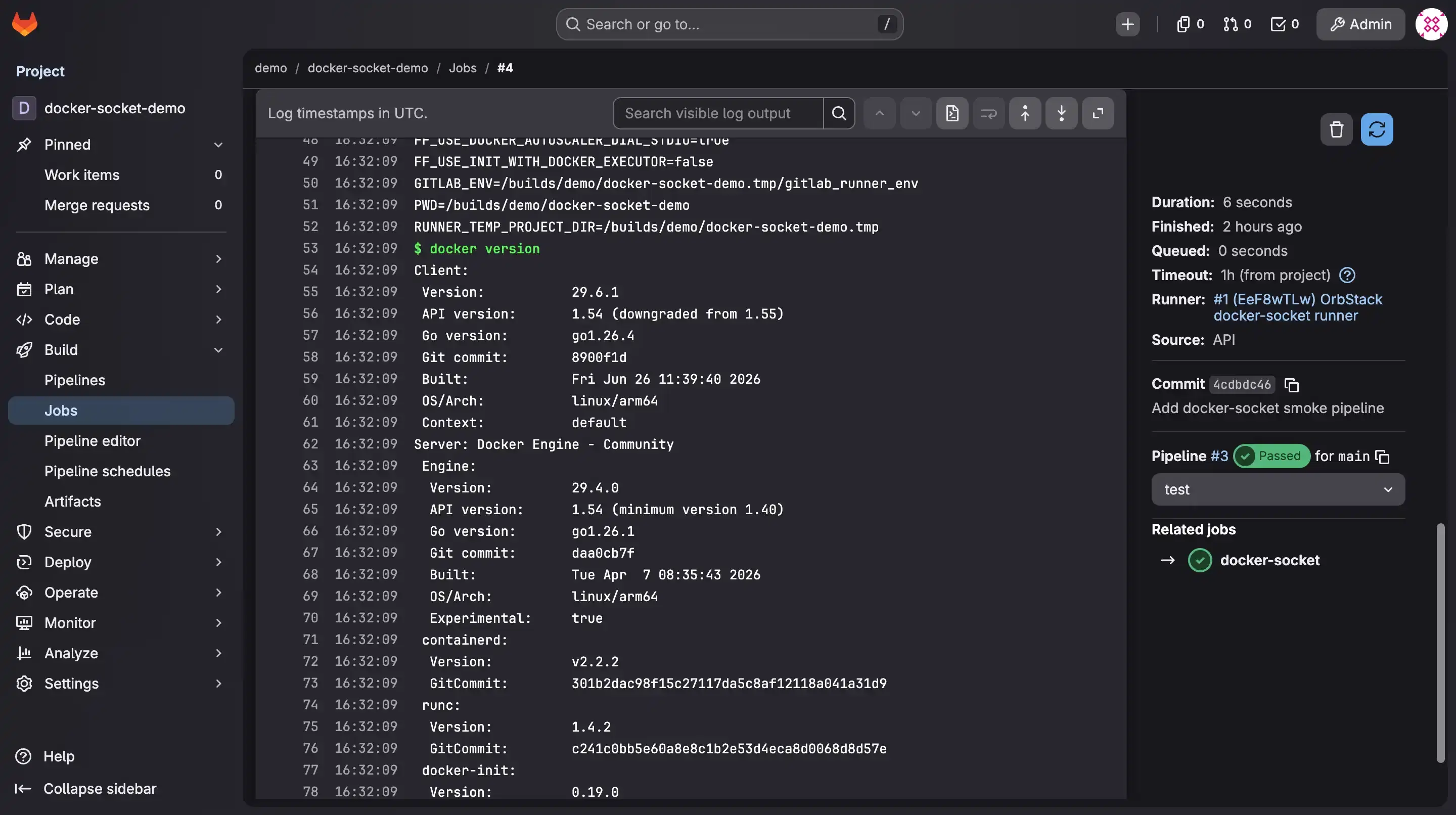Open Artifacts under Build
The width and height of the screenshot is (1456, 815).
121,502
